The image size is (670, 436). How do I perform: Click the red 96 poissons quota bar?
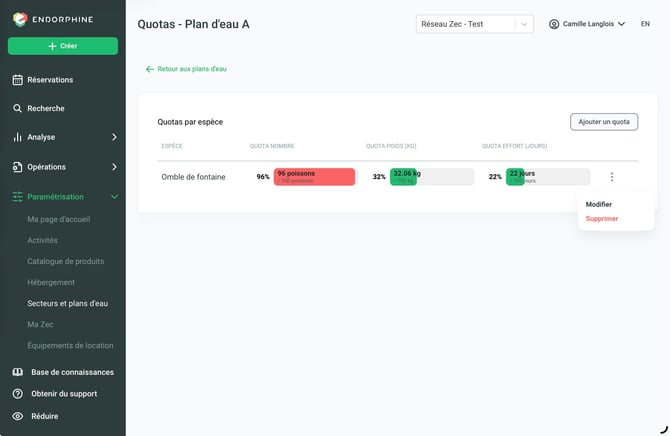coord(314,177)
